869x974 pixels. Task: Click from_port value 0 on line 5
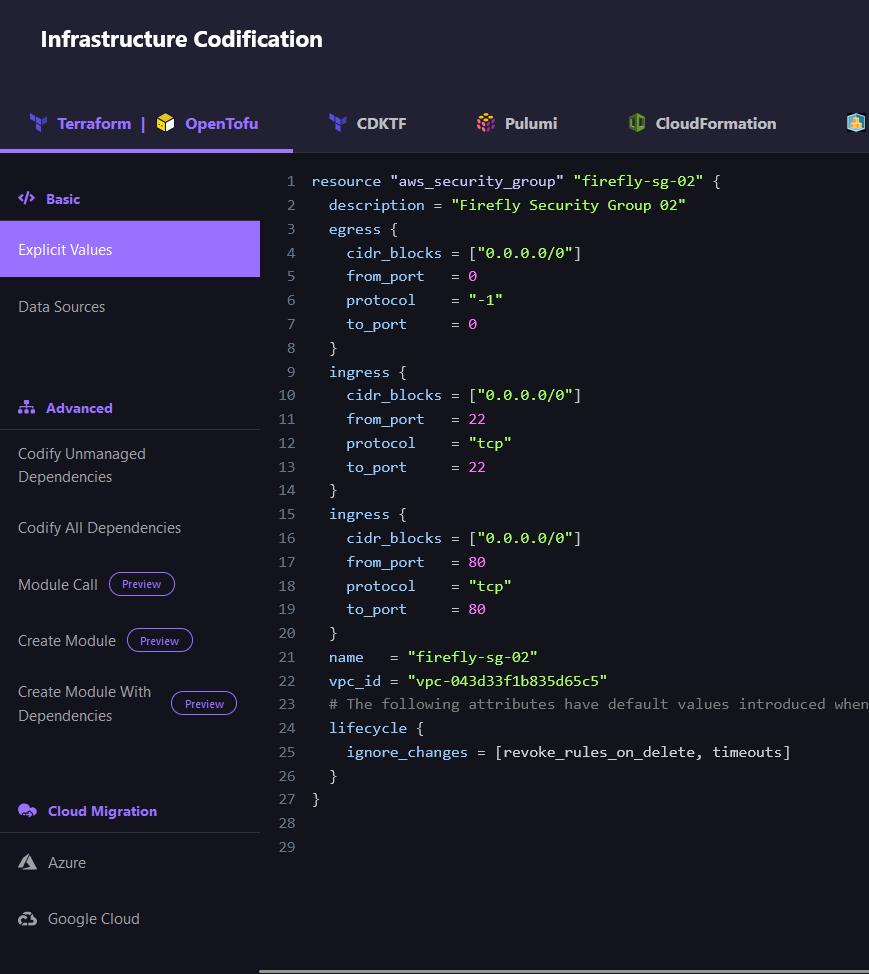point(473,276)
